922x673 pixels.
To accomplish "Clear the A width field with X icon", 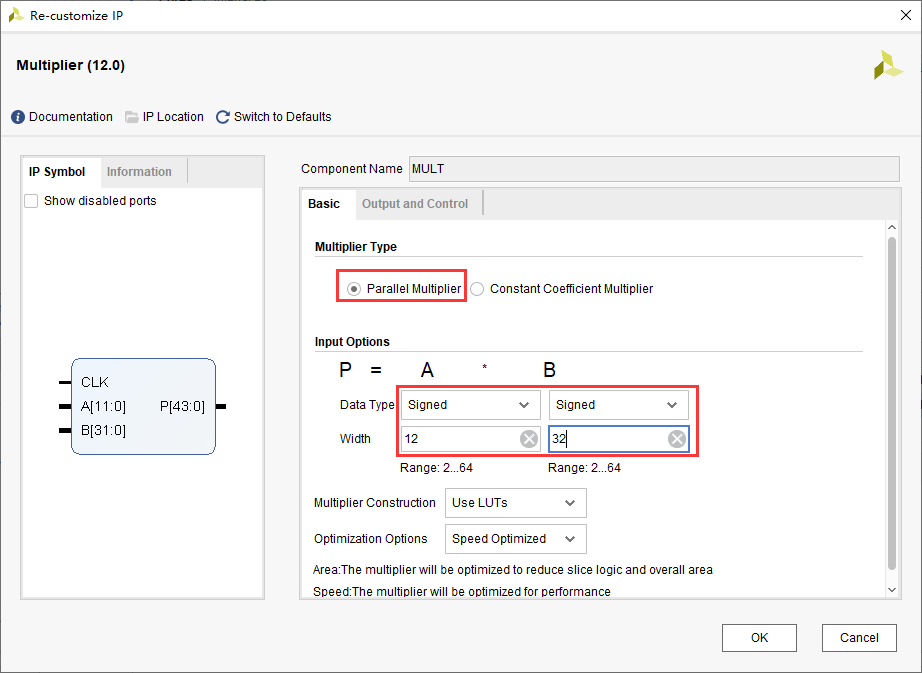I will pyautogui.click(x=528, y=439).
